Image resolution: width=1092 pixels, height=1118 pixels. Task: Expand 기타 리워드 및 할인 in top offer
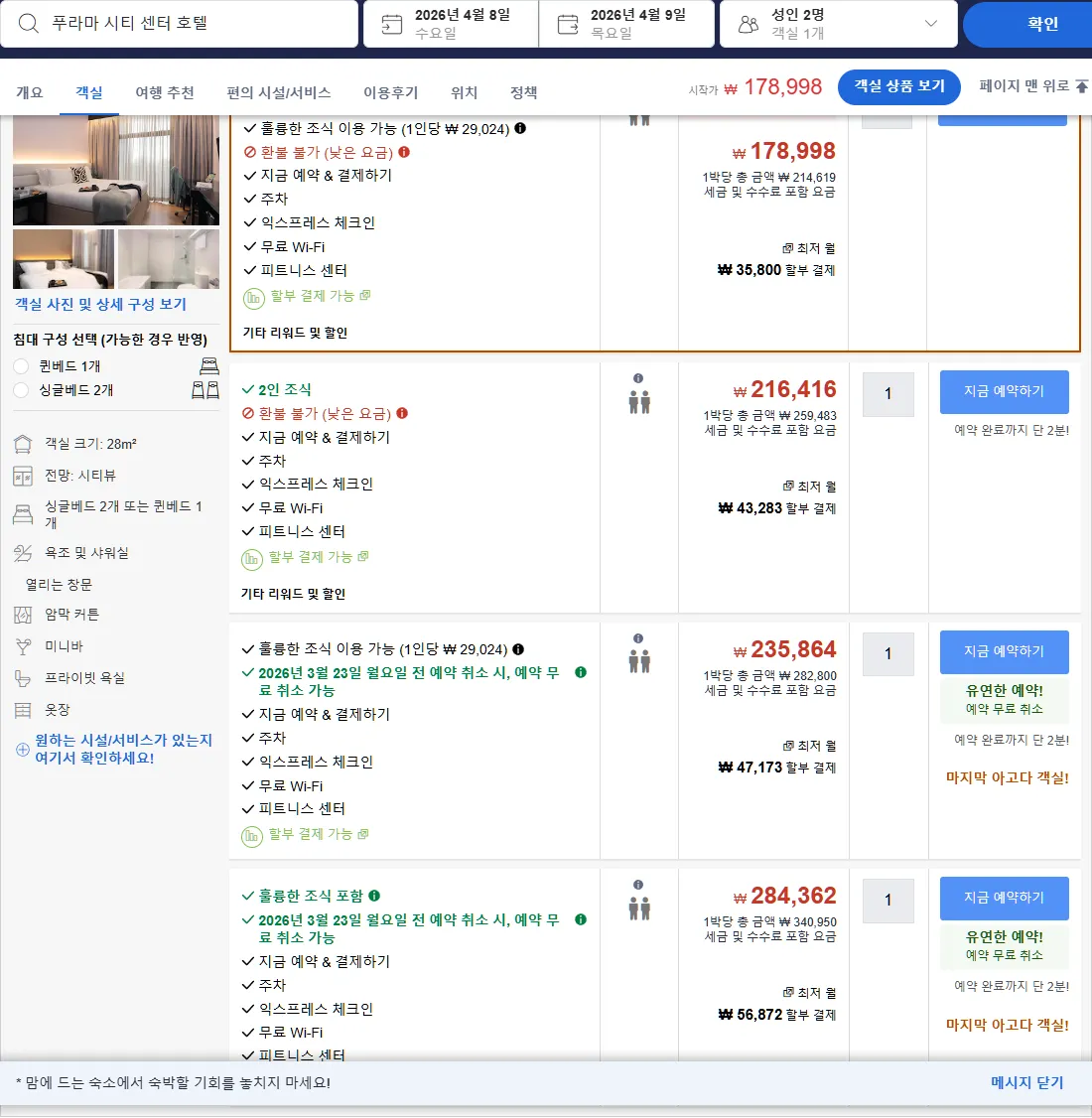[295, 333]
